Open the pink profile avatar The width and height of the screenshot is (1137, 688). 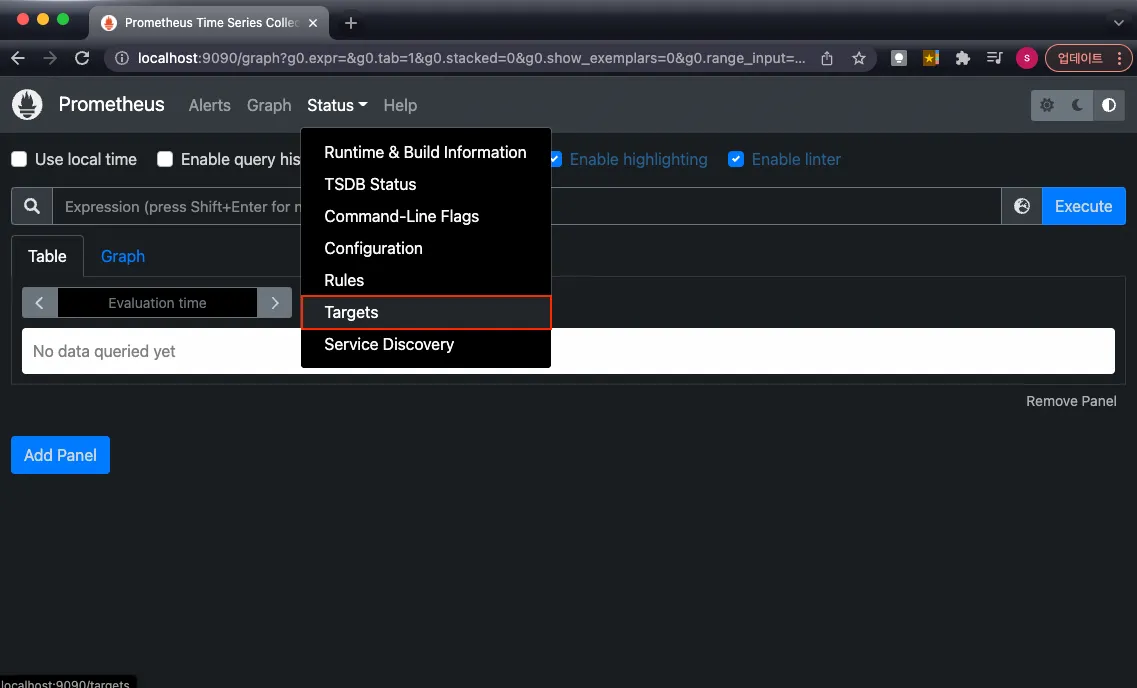(1026, 58)
